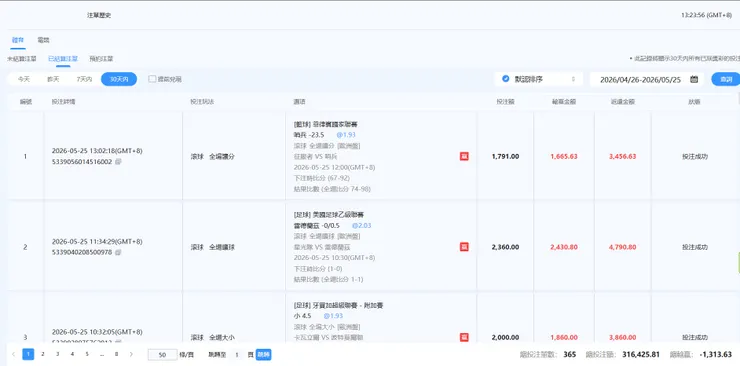Go to page 5
This screenshot has width=740, height=366.
tap(87, 354)
